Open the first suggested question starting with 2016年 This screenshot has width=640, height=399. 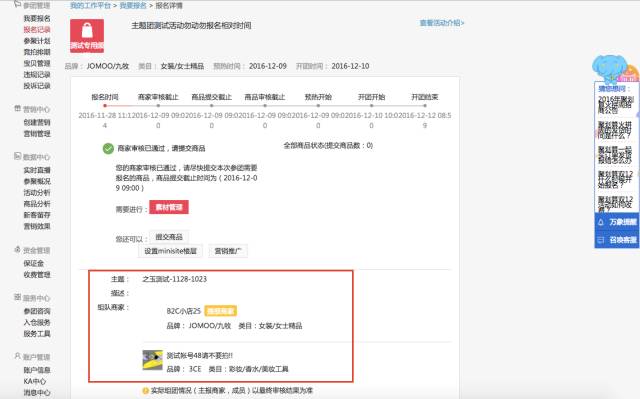(x=616, y=105)
